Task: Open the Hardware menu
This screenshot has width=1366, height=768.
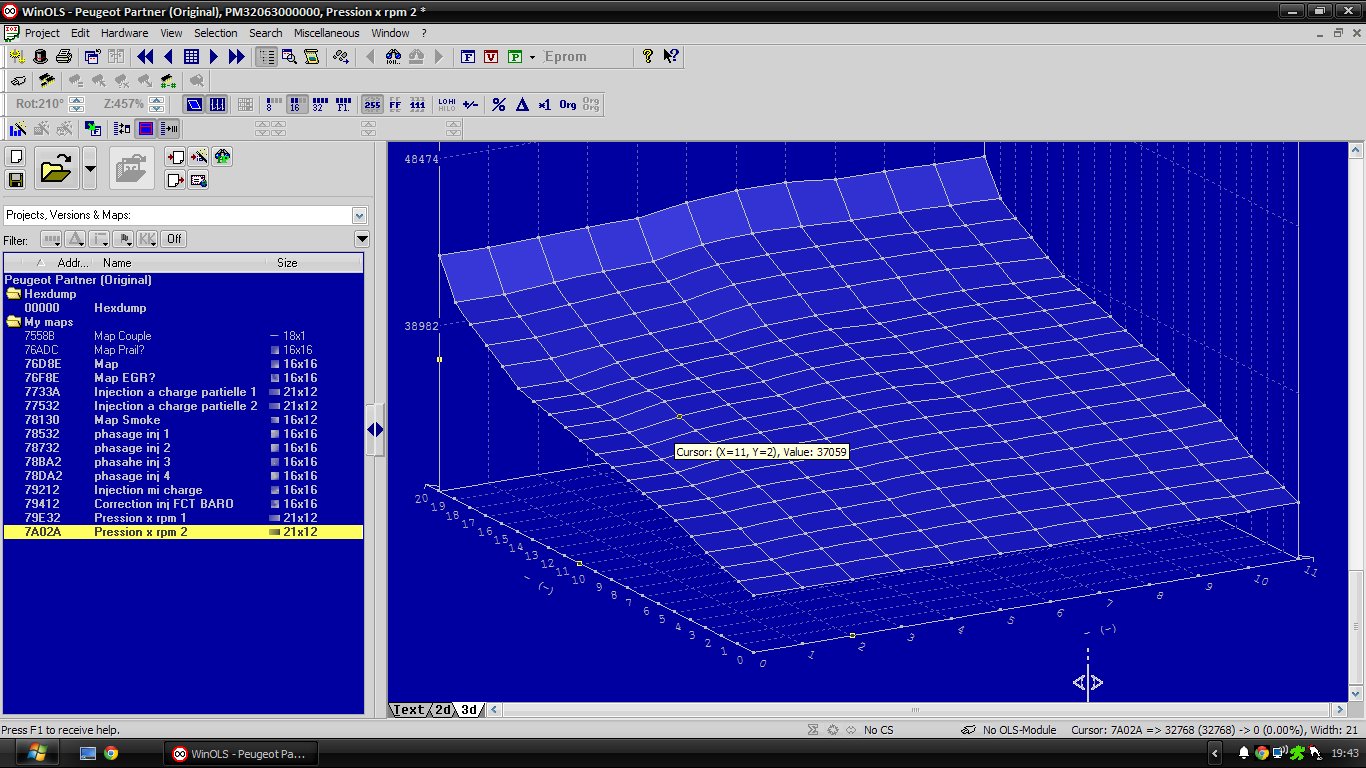Action: pyautogui.click(x=124, y=33)
